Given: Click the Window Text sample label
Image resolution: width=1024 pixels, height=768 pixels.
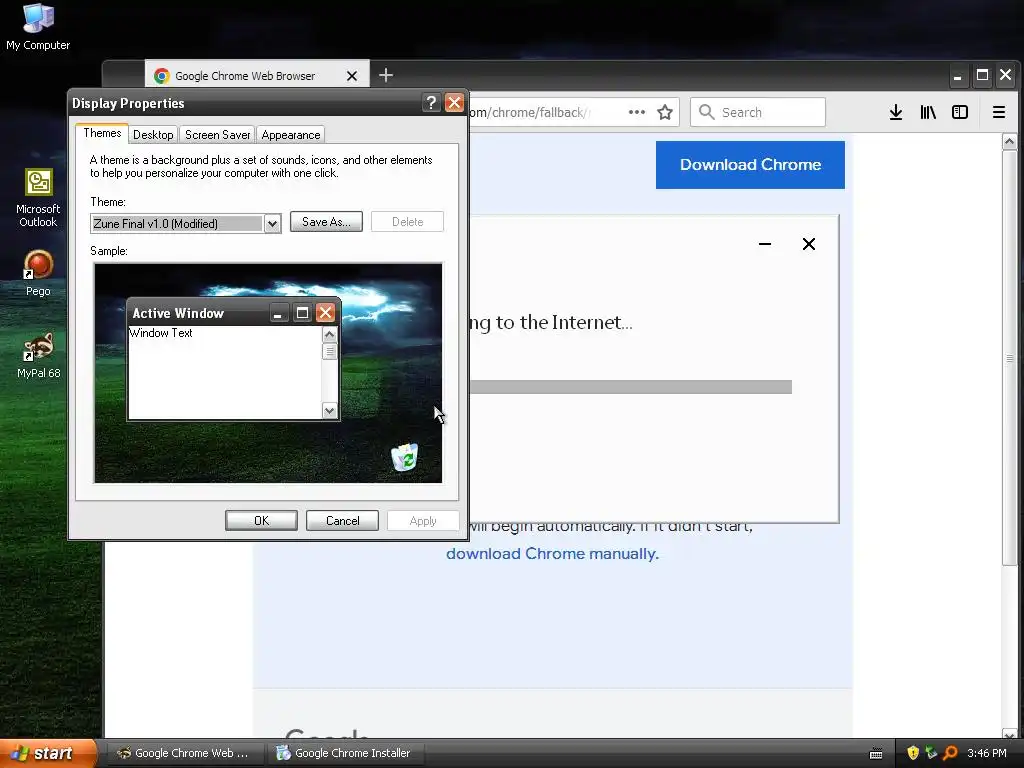Looking at the screenshot, I should tap(161, 333).
